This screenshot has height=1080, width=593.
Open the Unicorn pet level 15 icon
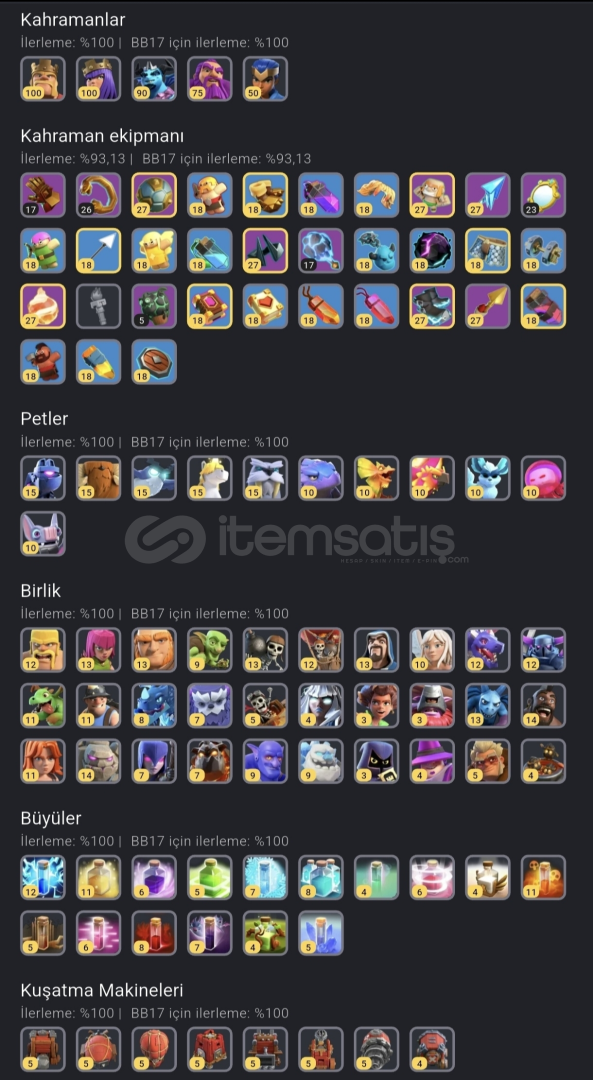pos(209,478)
